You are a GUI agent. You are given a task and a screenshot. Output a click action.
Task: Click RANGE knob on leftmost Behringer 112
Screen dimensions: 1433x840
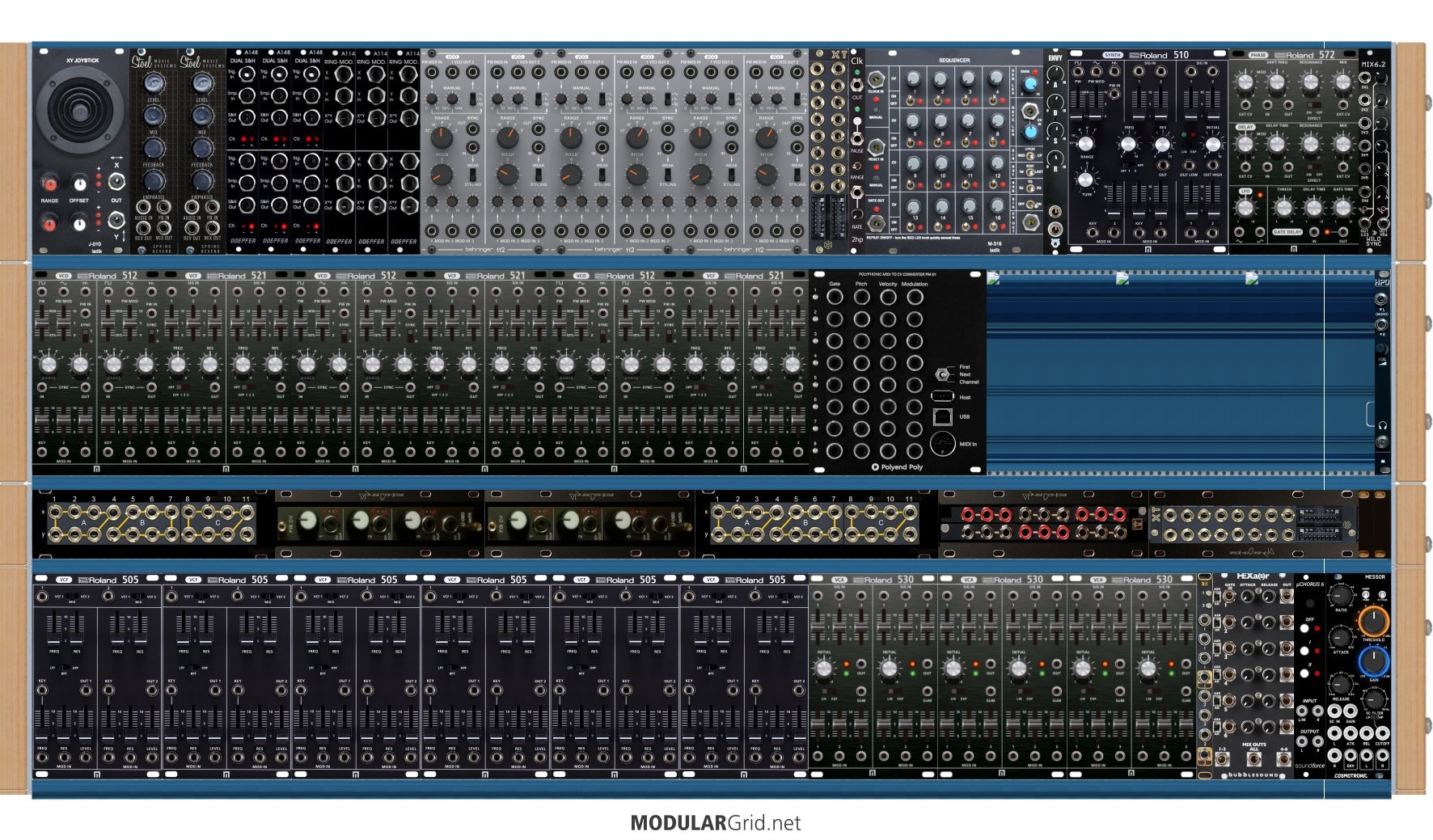[442, 137]
